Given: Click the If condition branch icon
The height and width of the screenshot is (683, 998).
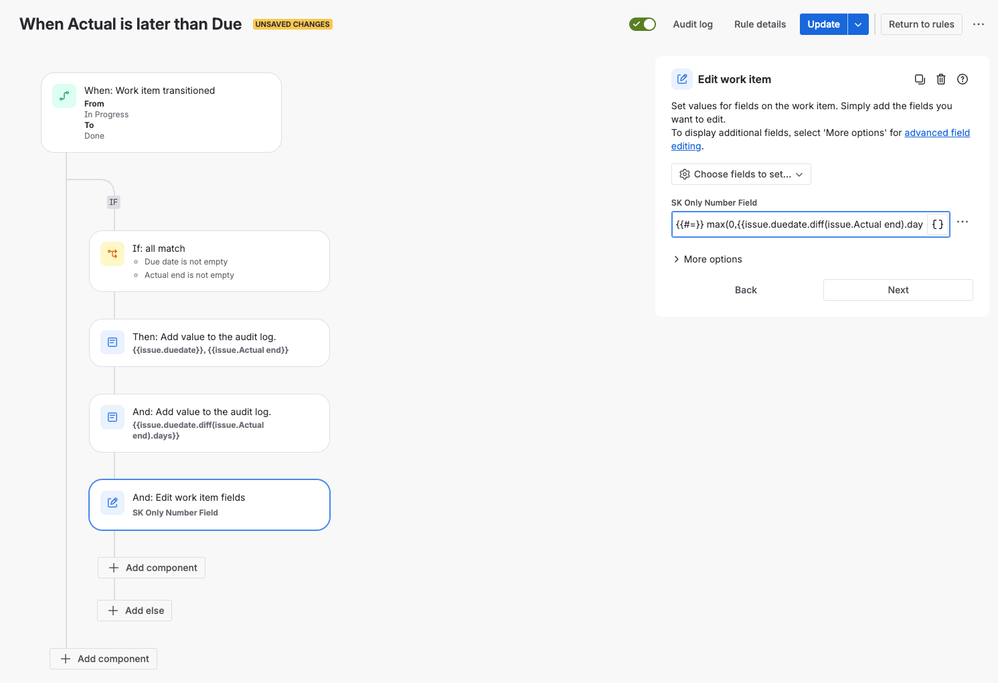Looking at the screenshot, I should 112,254.
